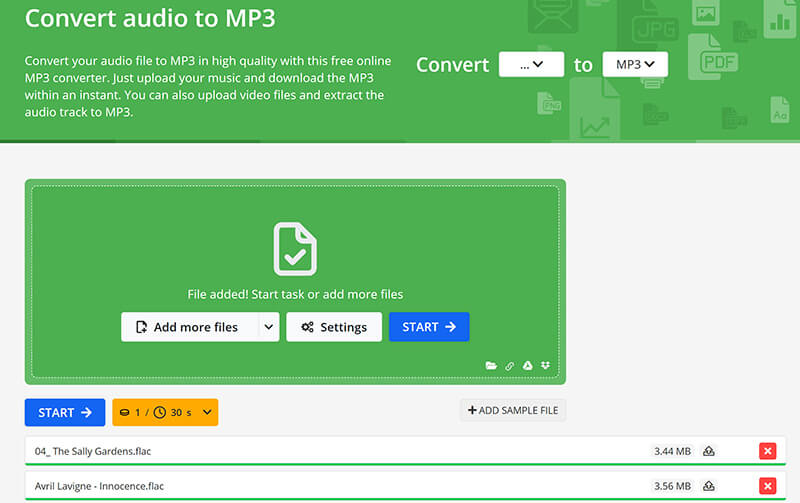
Task: Click START inside the green upload box
Action: click(429, 327)
